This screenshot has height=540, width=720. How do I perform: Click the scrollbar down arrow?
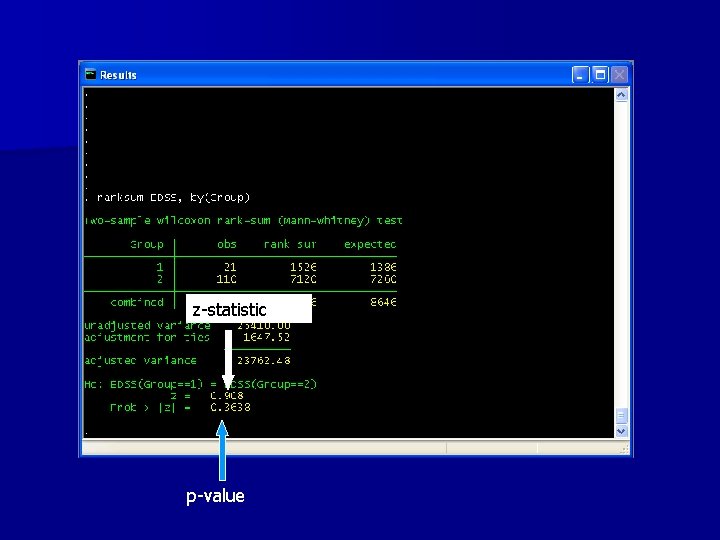point(621,431)
